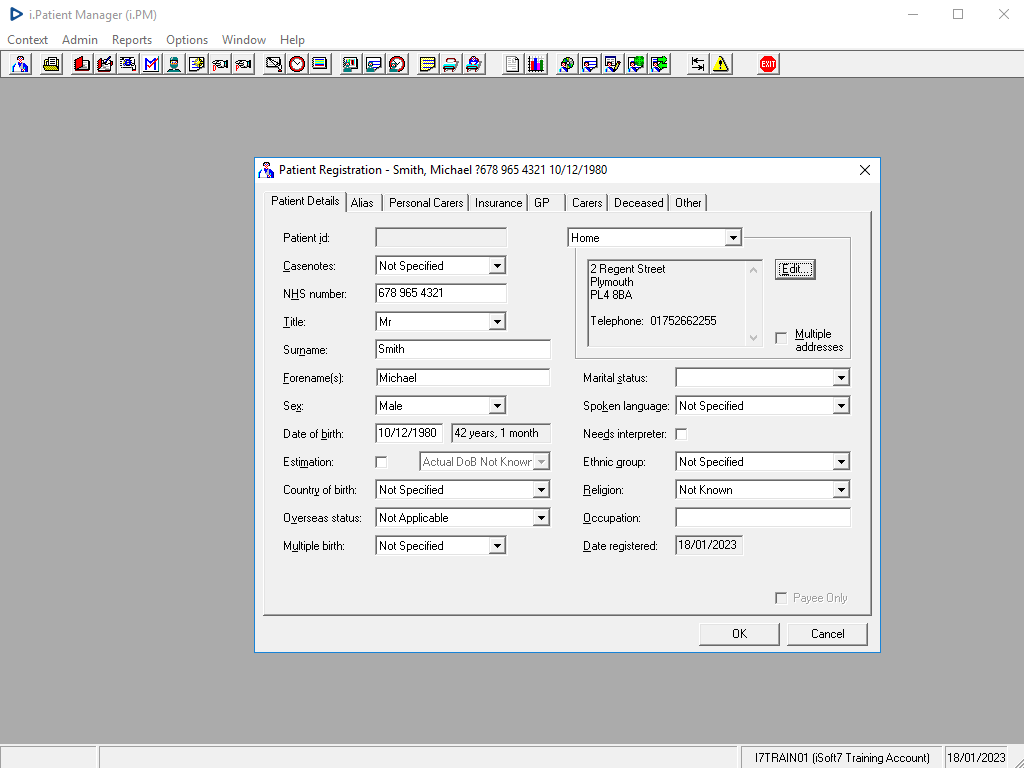Click the red open-book toolbar icon
This screenshot has height=768, width=1024.
click(82, 64)
